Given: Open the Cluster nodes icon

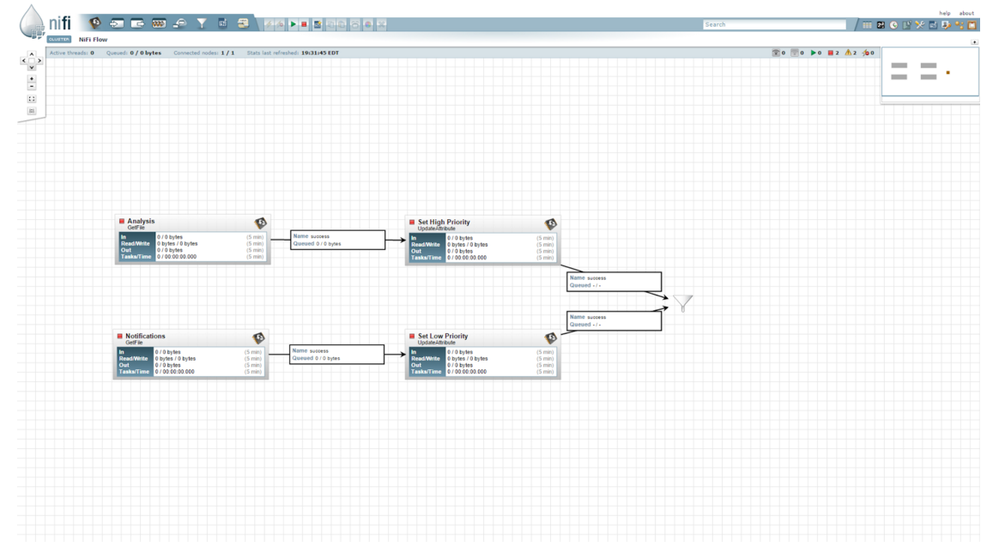Looking at the screenshot, I should [959, 25].
